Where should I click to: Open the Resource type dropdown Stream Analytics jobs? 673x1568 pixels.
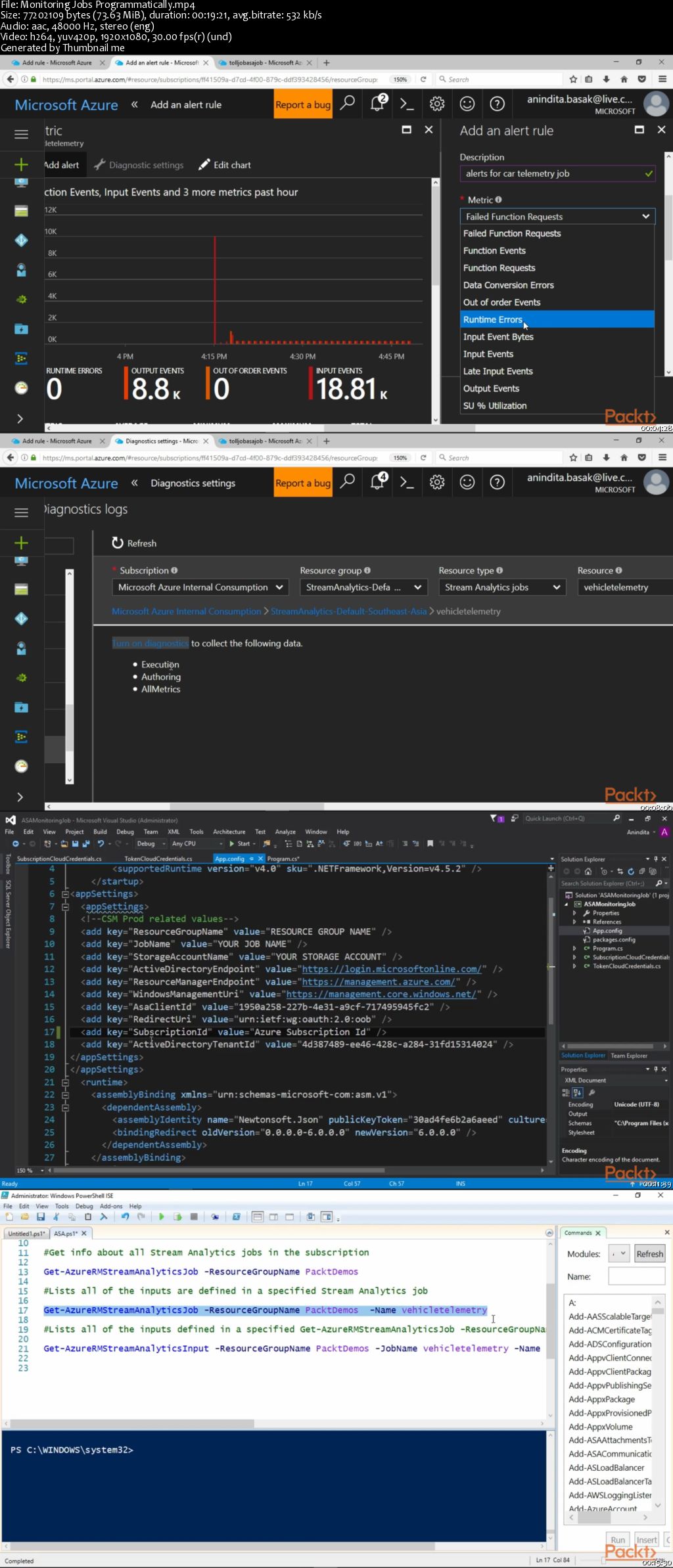502,587
